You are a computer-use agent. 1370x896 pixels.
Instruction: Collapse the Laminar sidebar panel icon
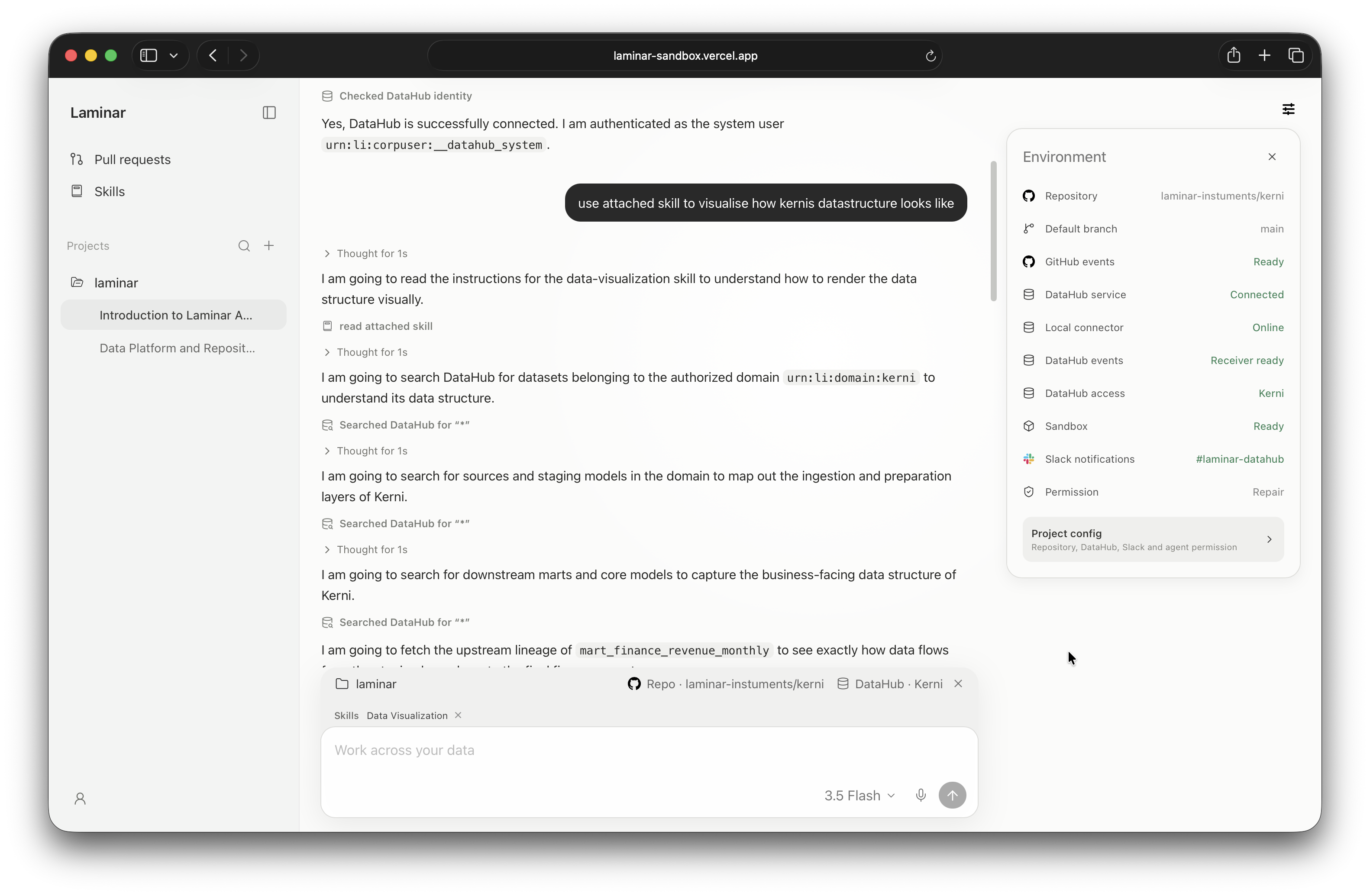[269, 113]
